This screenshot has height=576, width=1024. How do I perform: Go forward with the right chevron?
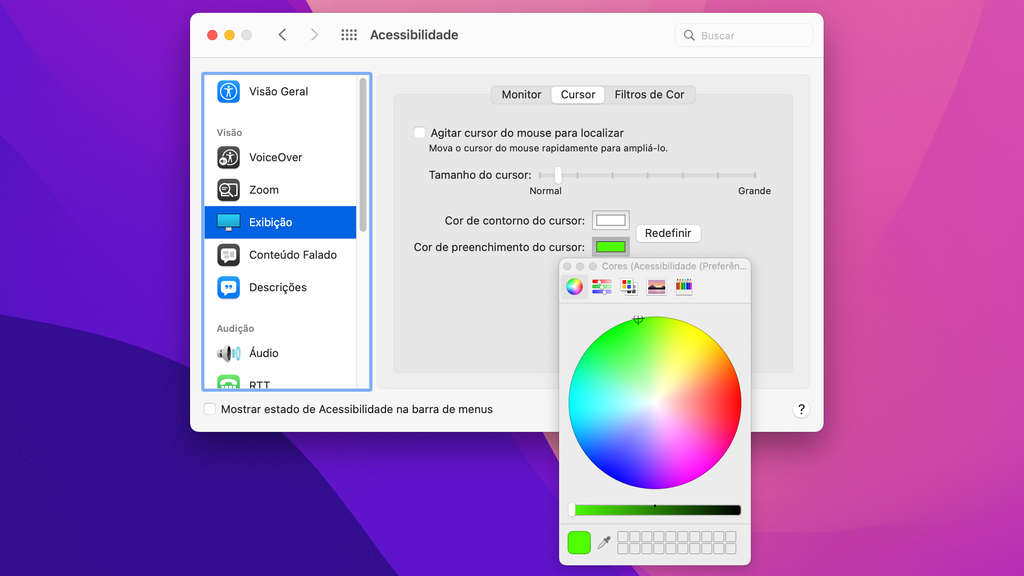[x=314, y=35]
